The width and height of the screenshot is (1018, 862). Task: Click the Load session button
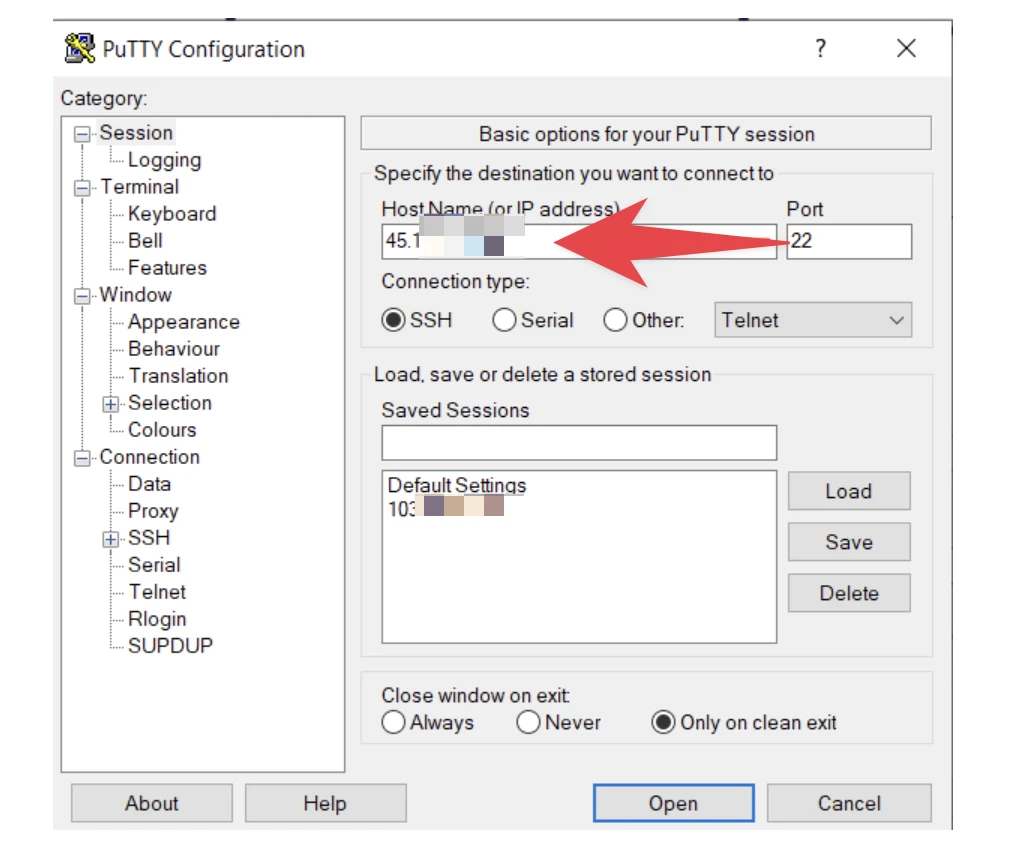(x=849, y=491)
